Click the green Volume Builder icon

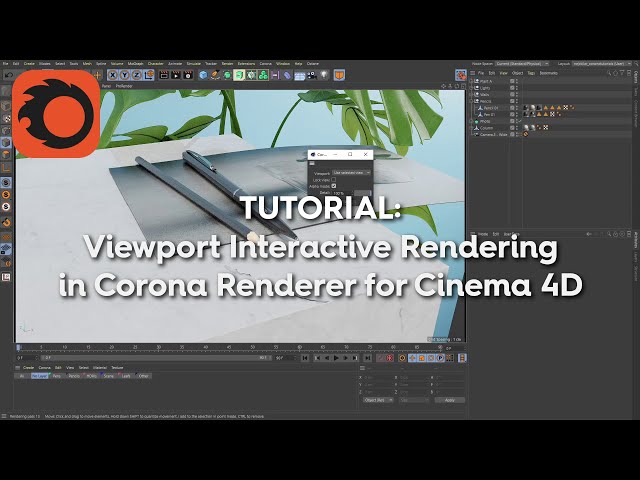pos(263,75)
